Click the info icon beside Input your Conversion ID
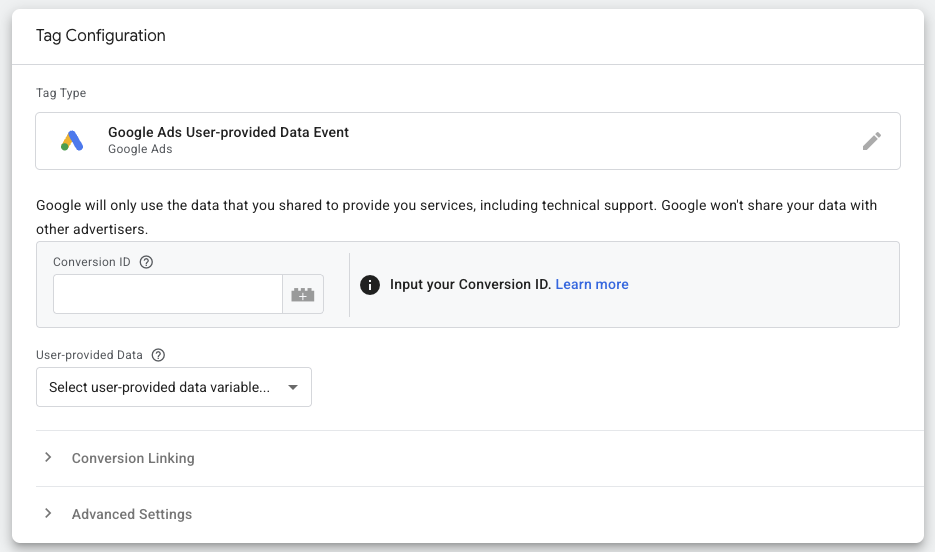Image resolution: width=935 pixels, height=552 pixels. 370,285
